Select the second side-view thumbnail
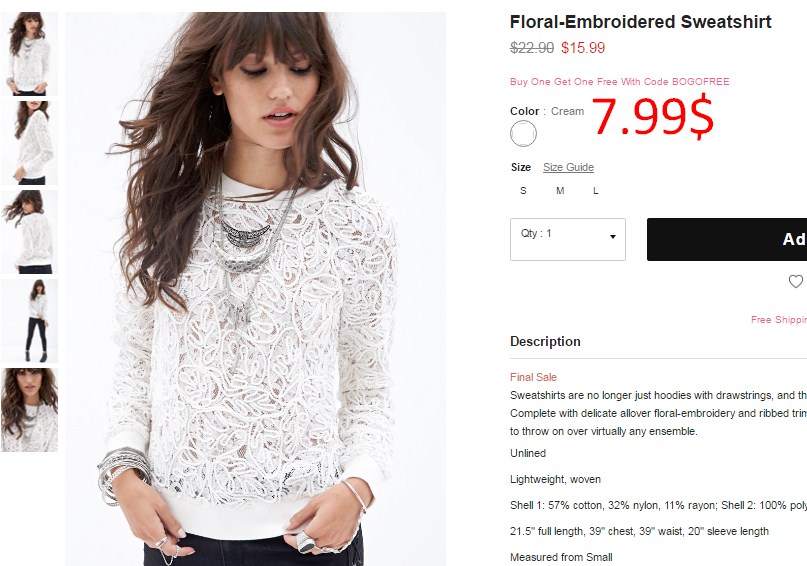This screenshot has width=807, height=566. click(x=29, y=143)
